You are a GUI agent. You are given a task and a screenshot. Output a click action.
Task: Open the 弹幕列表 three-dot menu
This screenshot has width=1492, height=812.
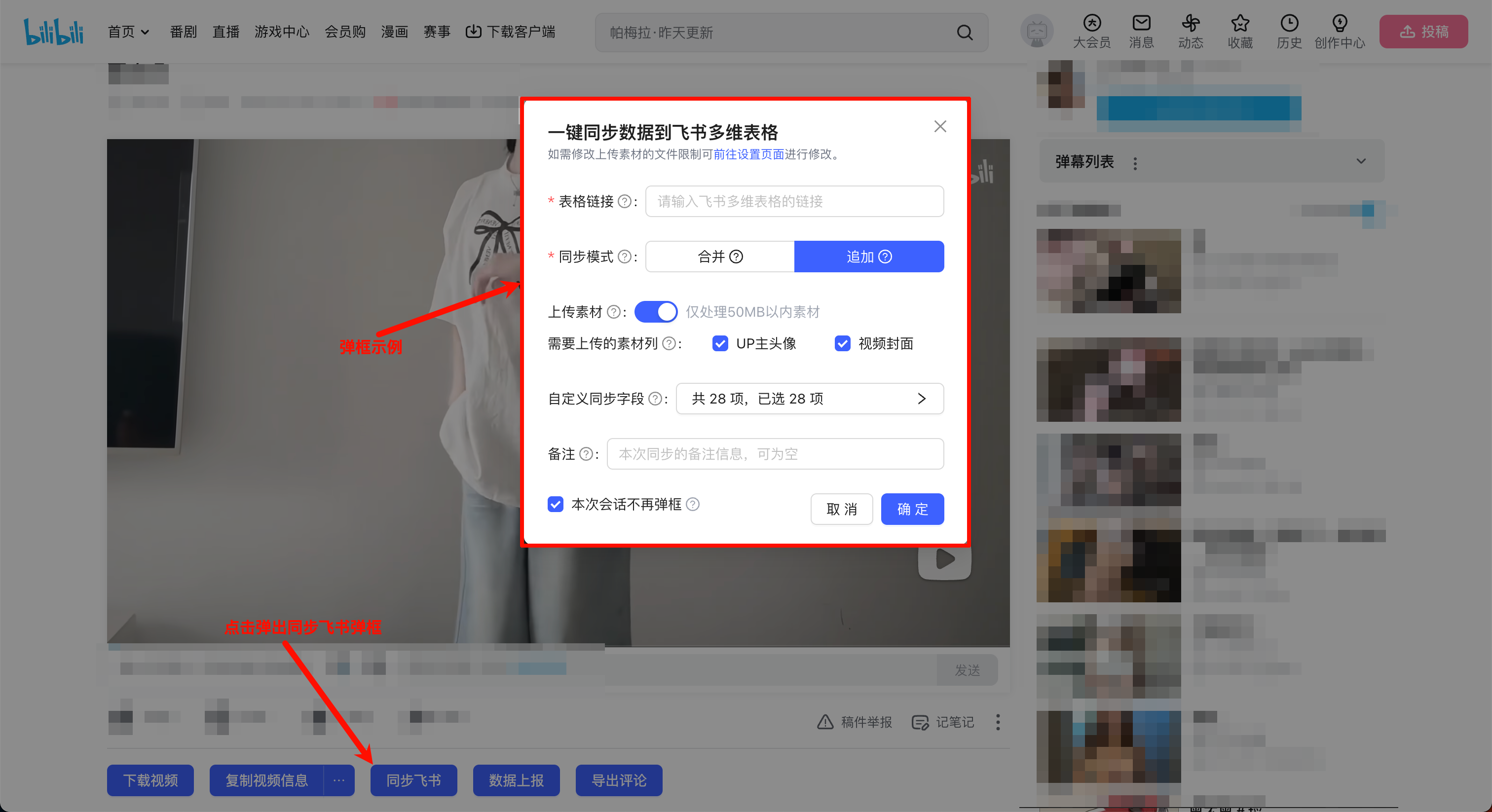click(x=1135, y=163)
